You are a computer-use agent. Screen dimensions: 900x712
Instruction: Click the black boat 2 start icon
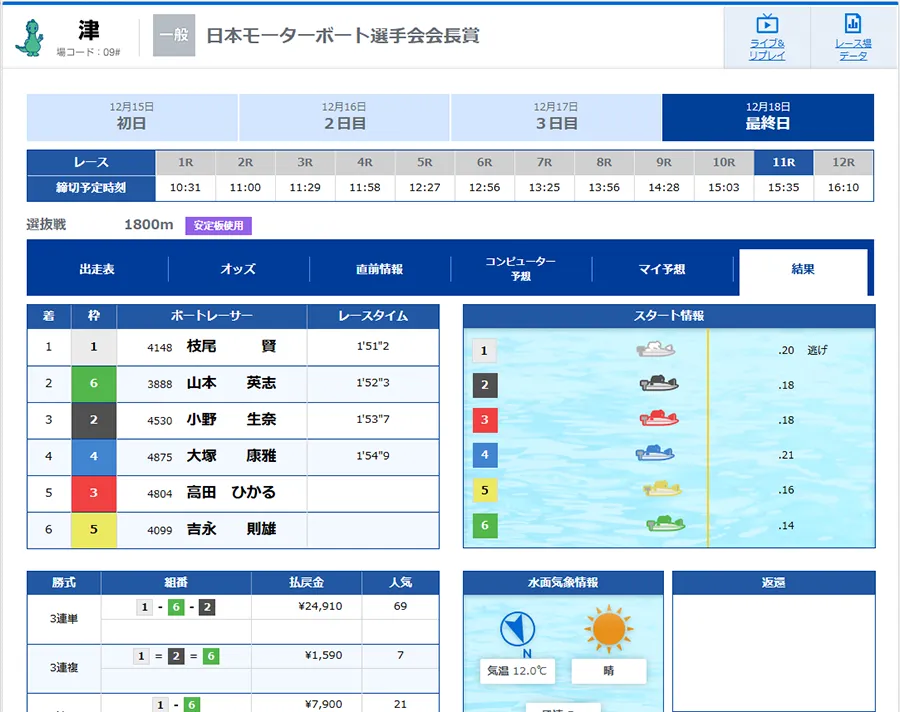(x=659, y=385)
